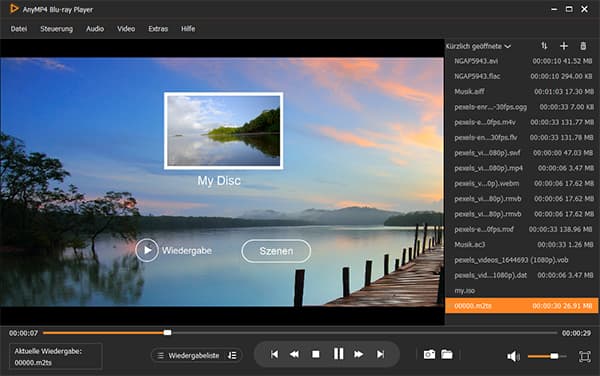Click the Aktuelle Wiedergabe info box
Screen dimensions: 600x376
pyautogui.click(x=56, y=356)
